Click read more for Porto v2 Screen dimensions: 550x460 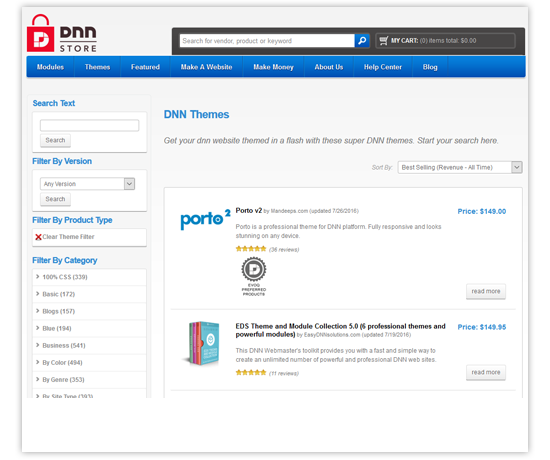click(x=486, y=291)
